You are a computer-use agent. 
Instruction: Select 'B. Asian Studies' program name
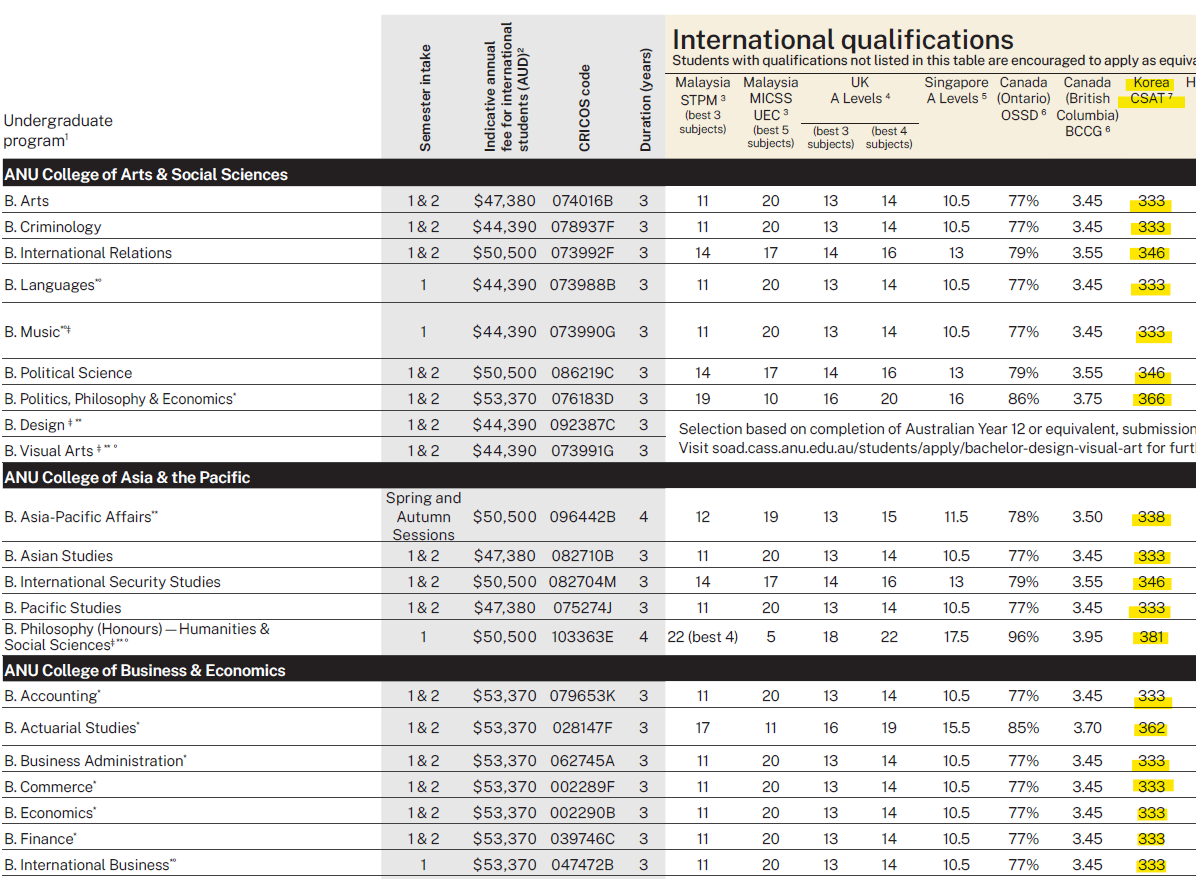(59, 556)
